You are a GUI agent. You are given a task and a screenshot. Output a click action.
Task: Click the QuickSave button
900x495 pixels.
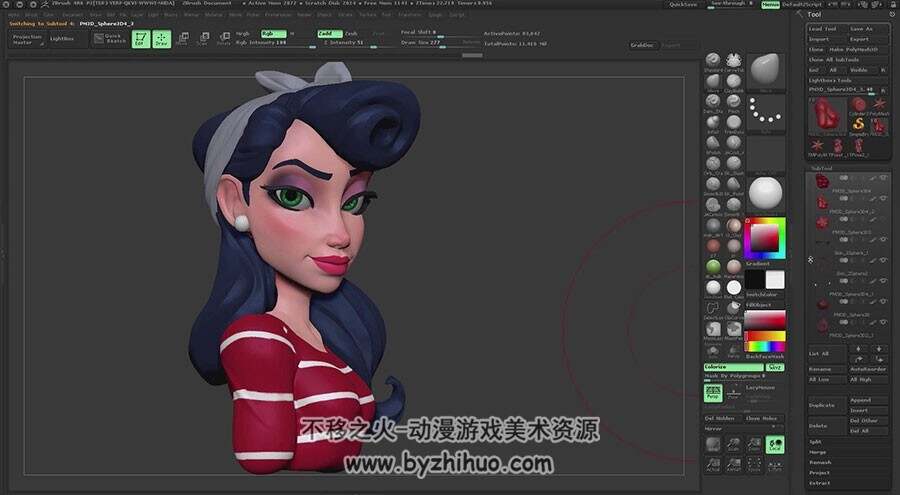[683, 5]
